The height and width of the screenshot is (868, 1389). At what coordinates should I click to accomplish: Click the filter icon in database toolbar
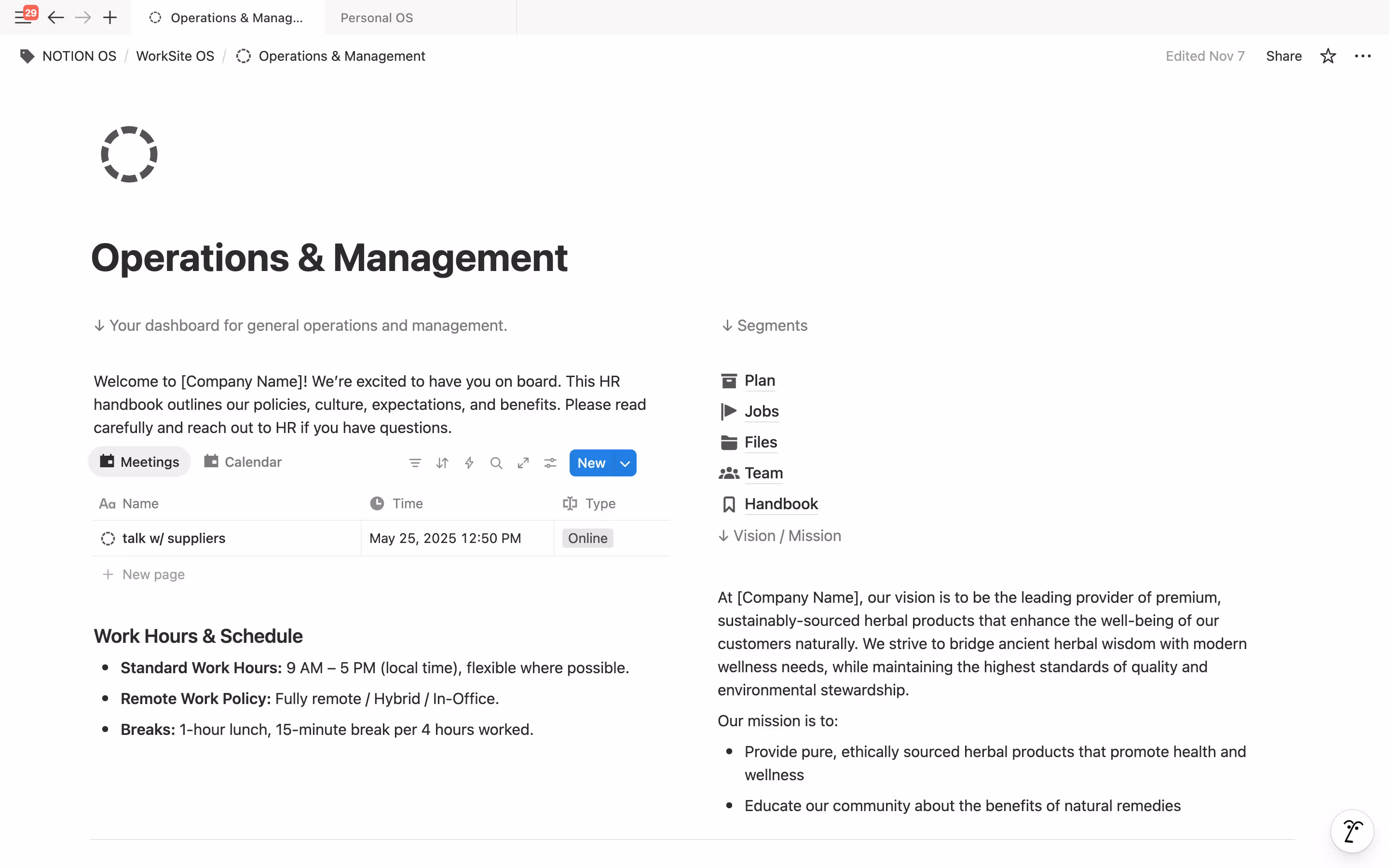tap(414, 463)
